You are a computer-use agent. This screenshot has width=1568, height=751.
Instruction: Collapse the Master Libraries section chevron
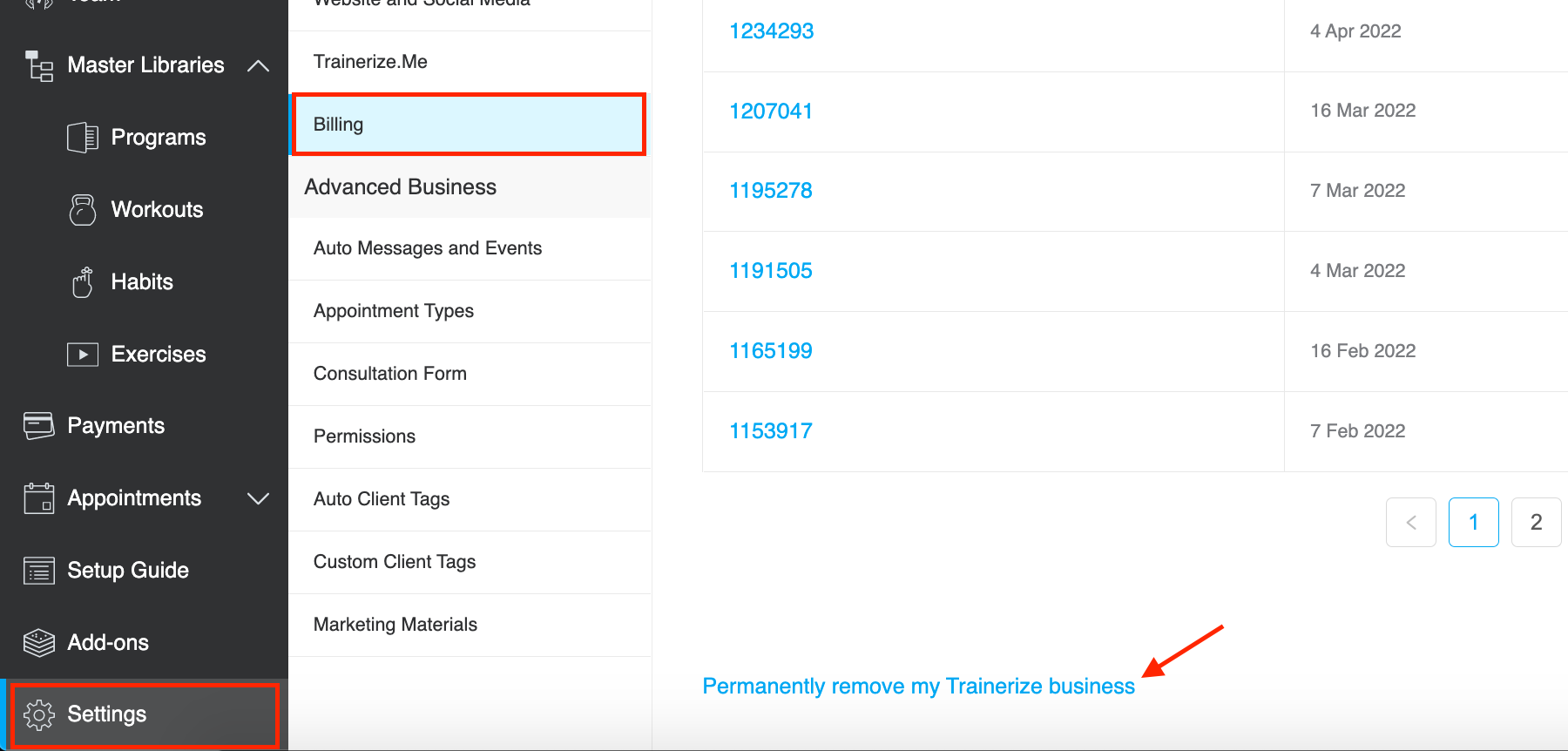pyautogui.click(x=258, y=65)
